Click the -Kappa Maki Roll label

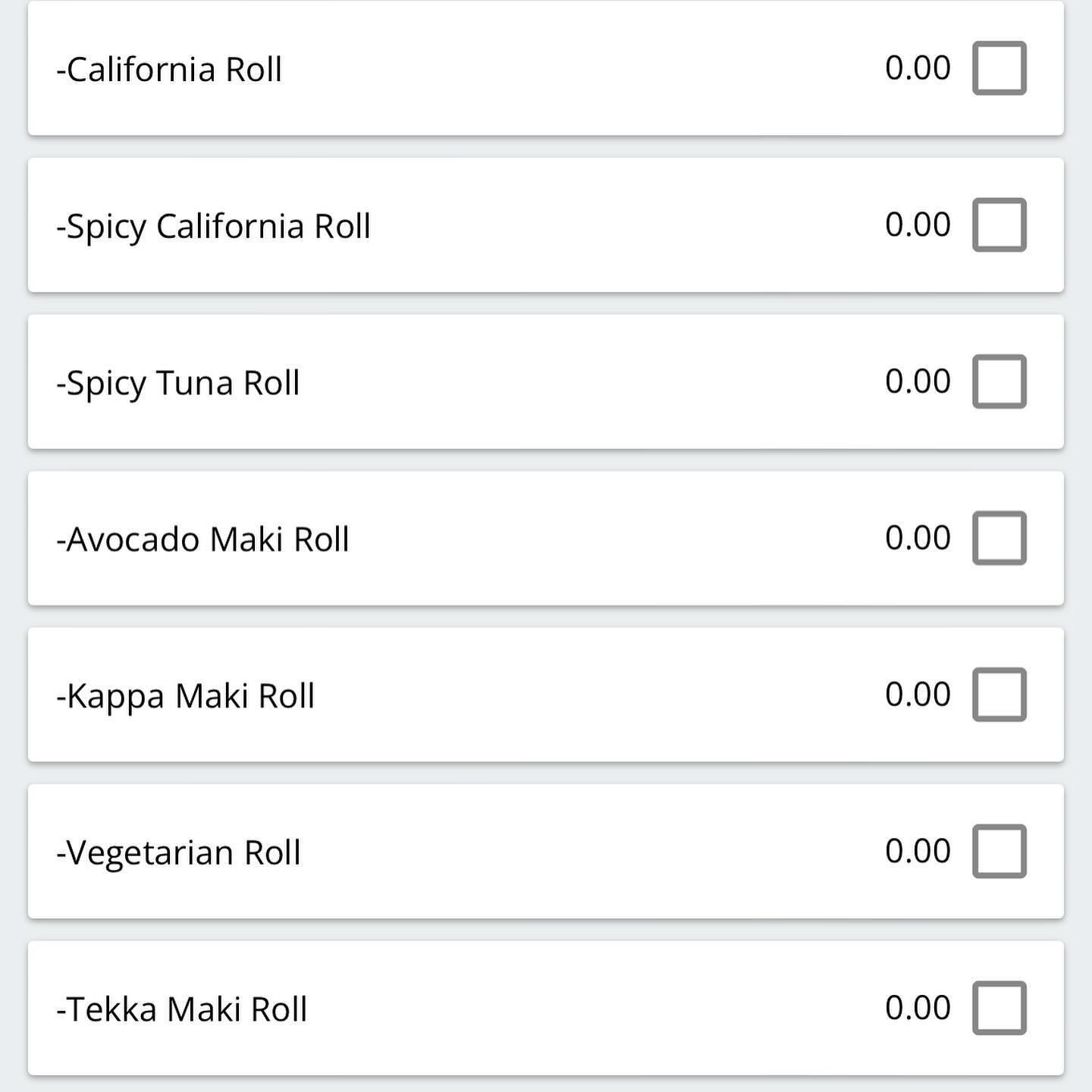point(186,697)
